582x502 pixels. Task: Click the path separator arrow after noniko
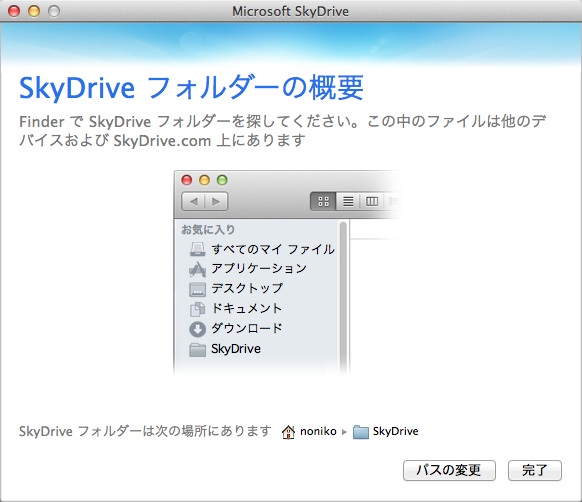click(x=344, y=432)
